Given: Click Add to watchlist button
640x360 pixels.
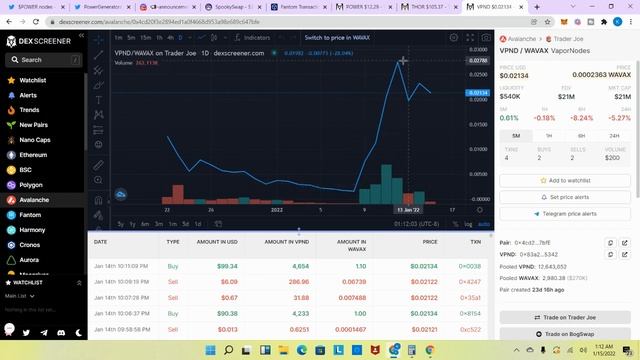Looking at the screenshot, I should pos(565,180).
